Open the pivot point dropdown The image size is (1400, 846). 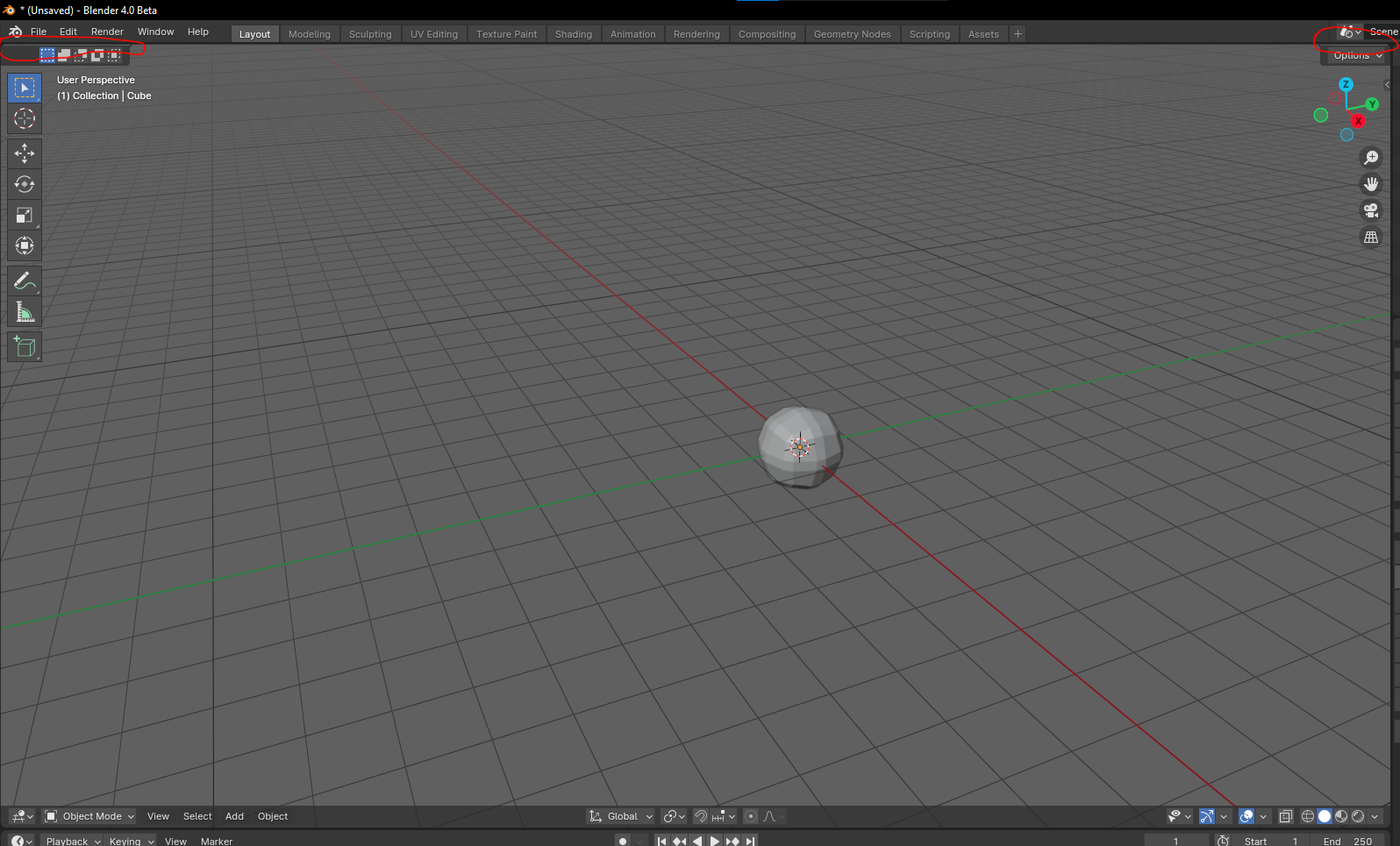(x=674, y=816)
